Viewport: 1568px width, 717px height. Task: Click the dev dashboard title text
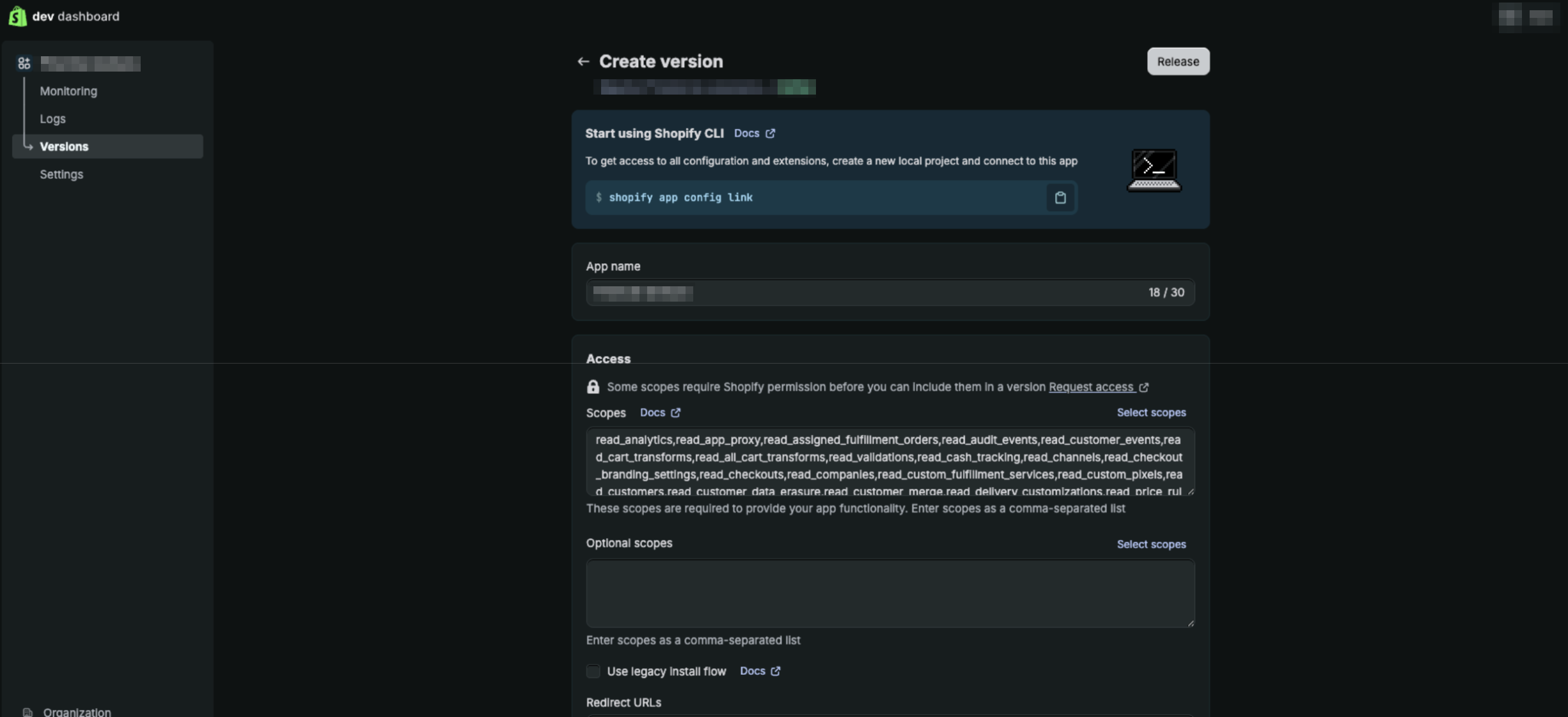tap(75, 16)
